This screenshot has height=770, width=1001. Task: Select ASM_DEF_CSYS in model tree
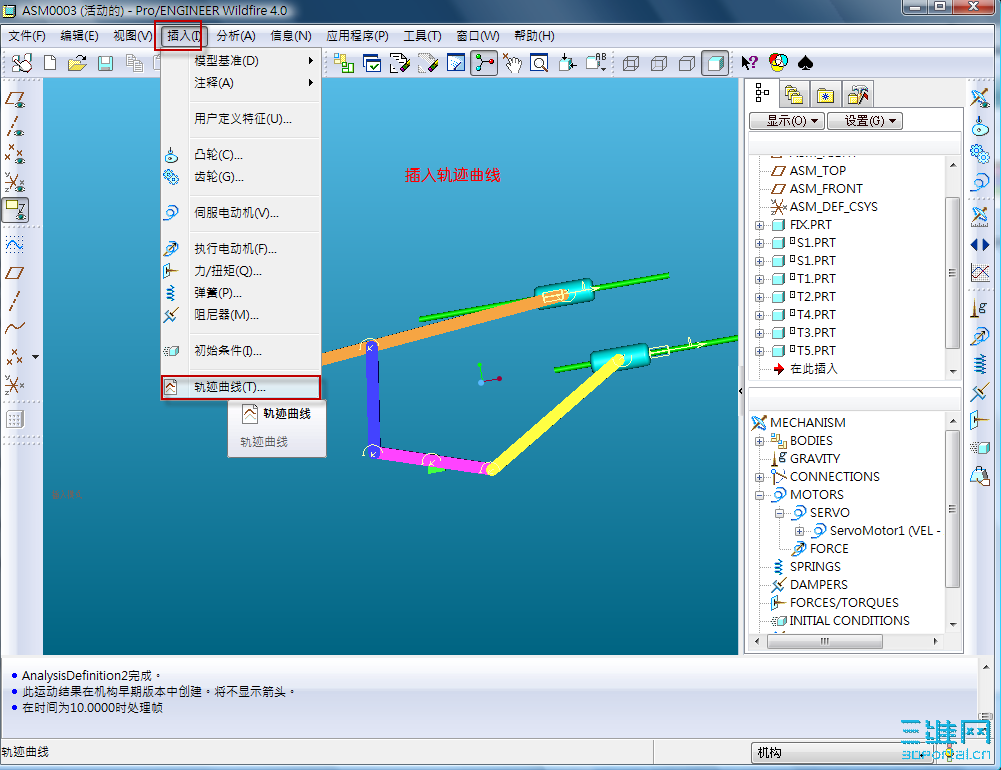833,207
